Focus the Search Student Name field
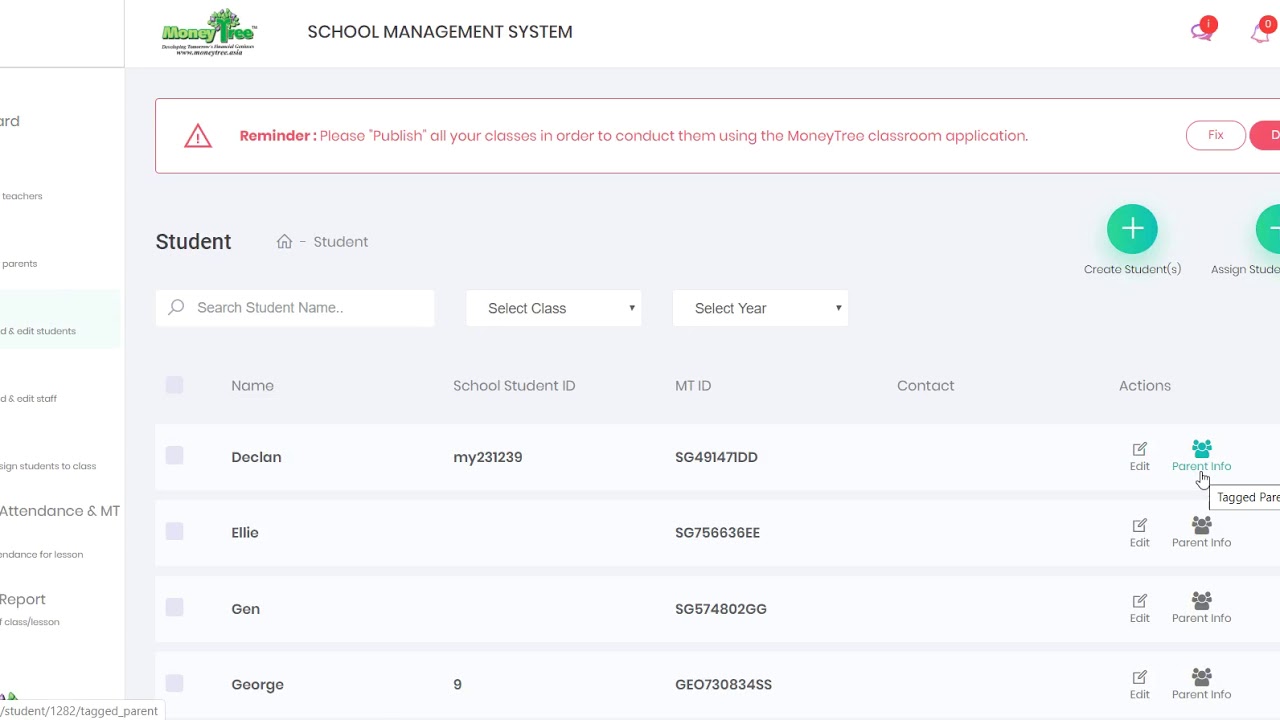 pyautogui.click(x=295, y=308)
